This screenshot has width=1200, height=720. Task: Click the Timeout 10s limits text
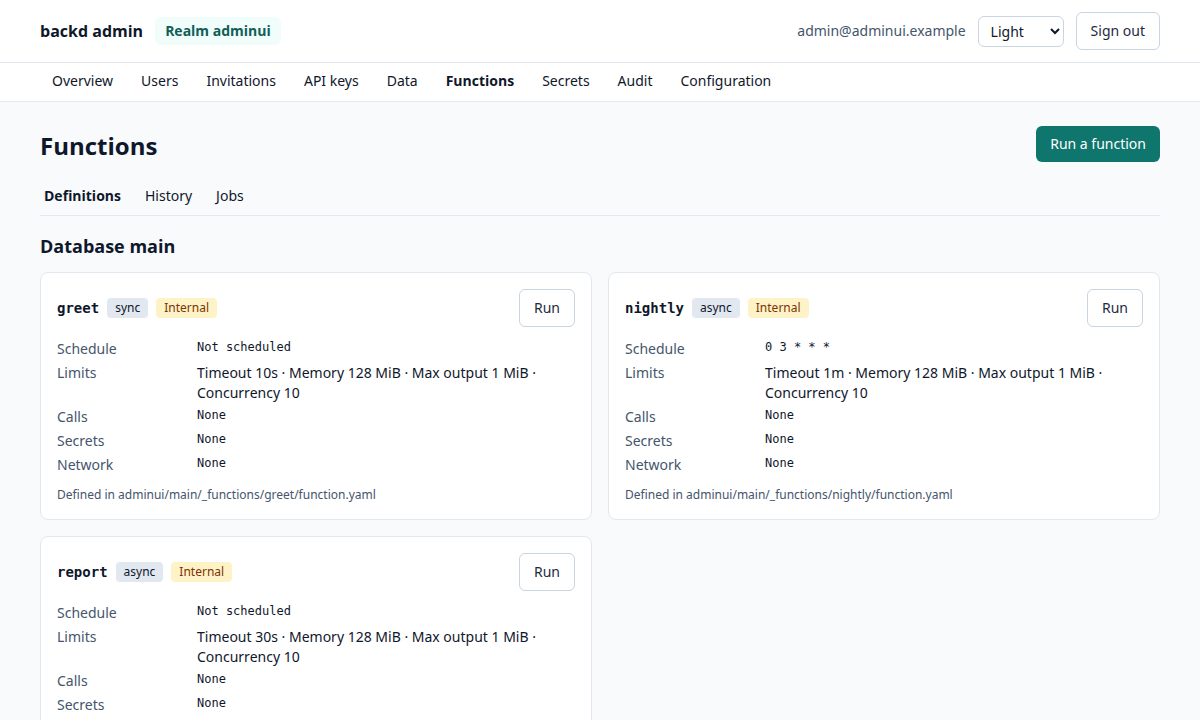click(366, 383)
